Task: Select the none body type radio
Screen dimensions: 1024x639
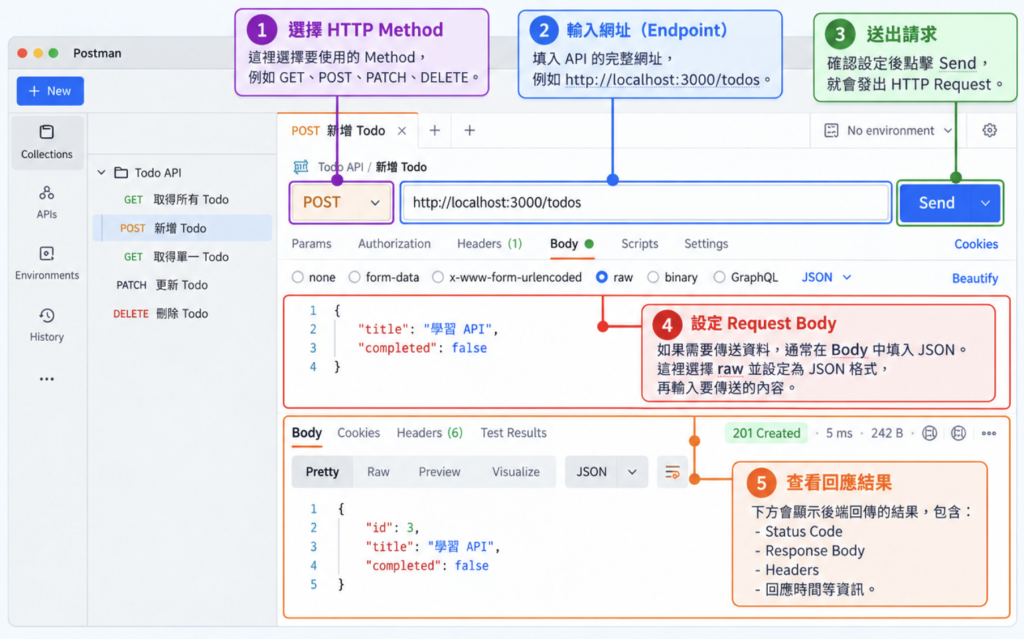Action: point(298,278)
